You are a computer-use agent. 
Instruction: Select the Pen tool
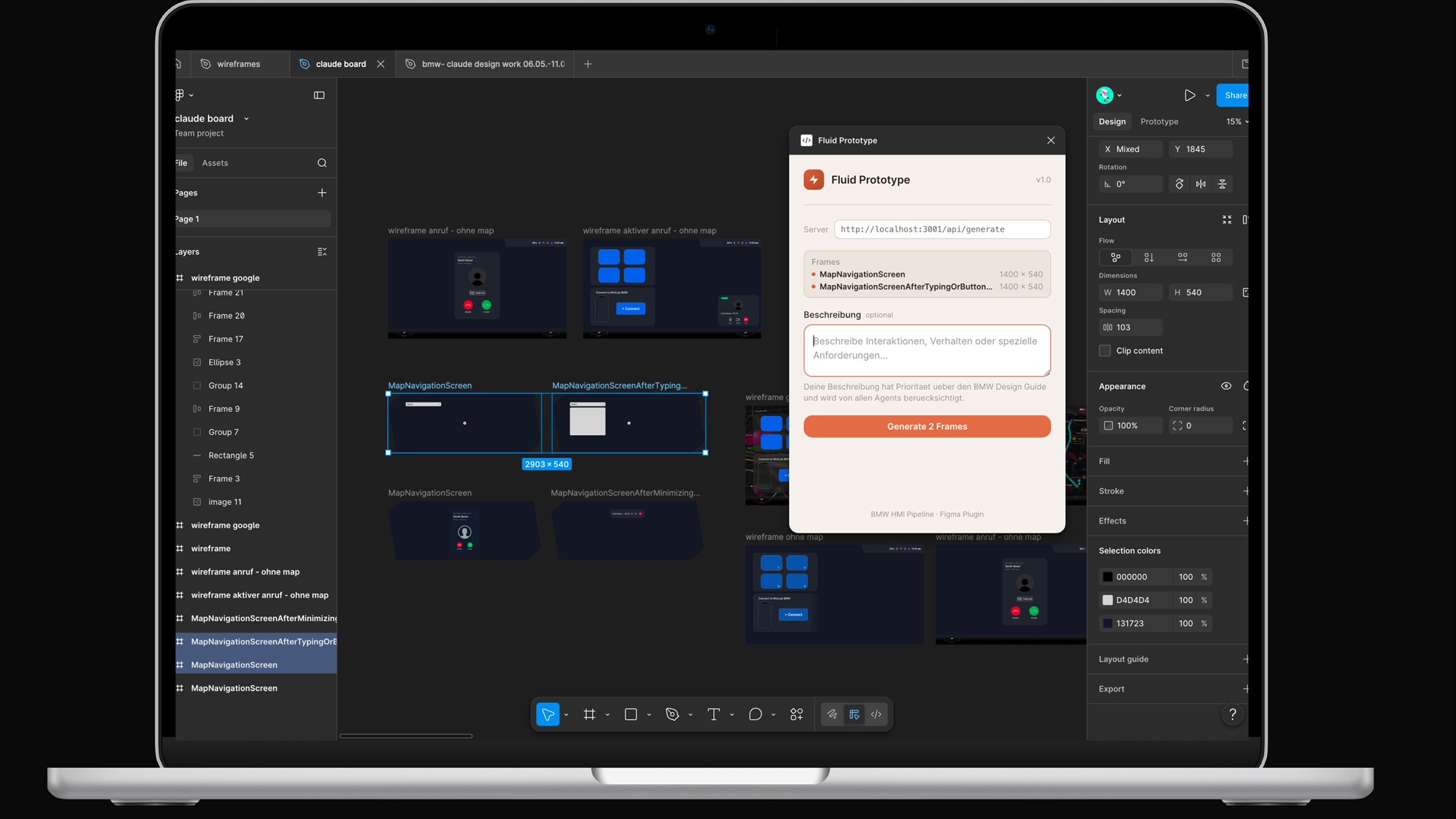pyautogui.click(x=672, y=715)
